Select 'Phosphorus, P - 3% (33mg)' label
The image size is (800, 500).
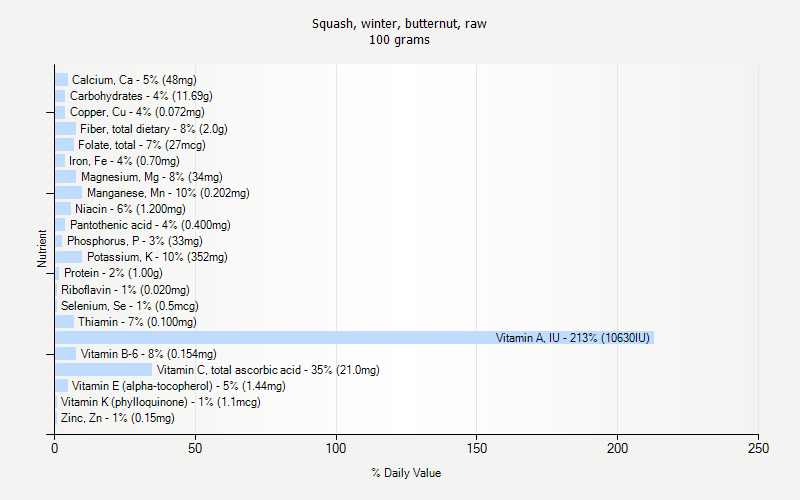[135, 241]
